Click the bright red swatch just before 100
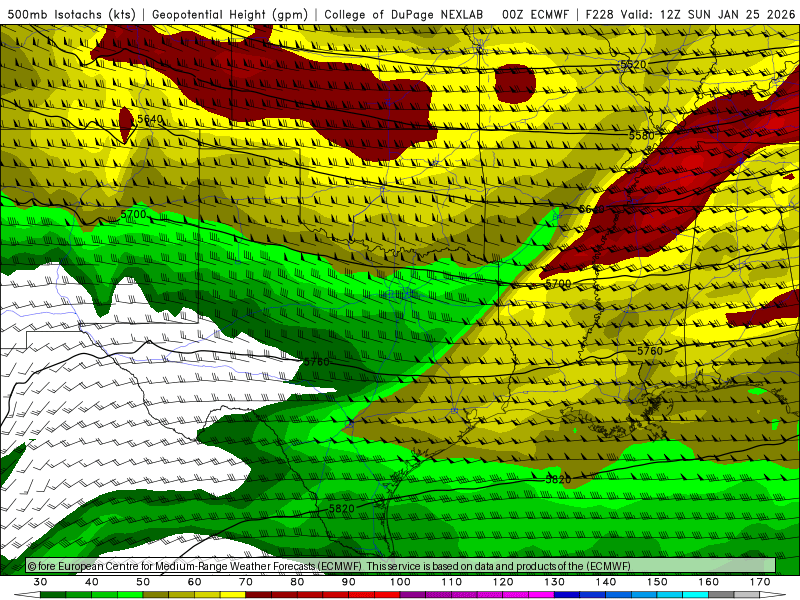 click(x=387, y=595)
